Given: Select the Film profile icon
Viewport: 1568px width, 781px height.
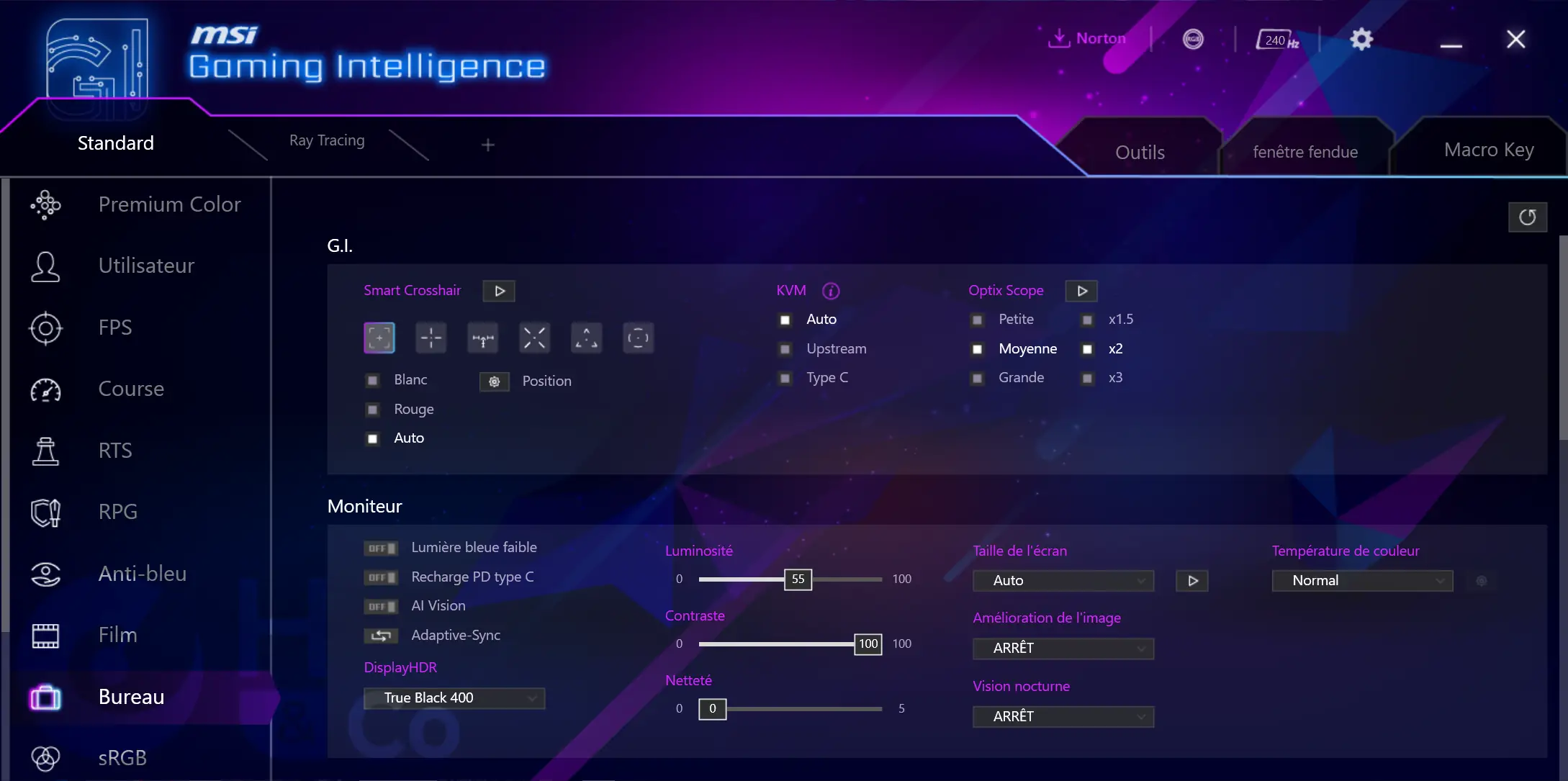Looking at the screenshot, I should 45,633.
